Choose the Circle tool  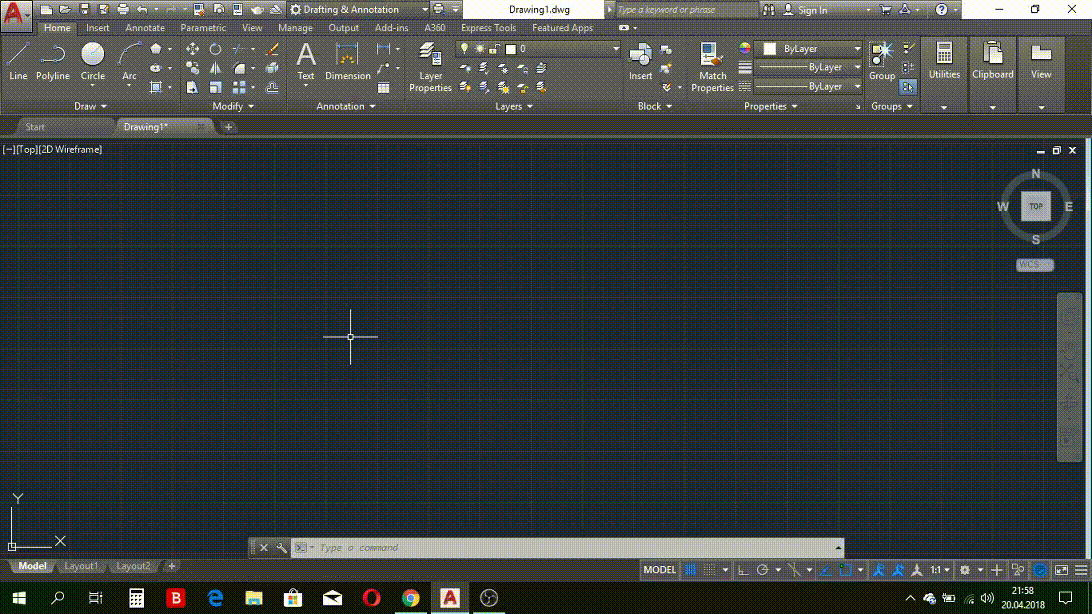point(93,61)
